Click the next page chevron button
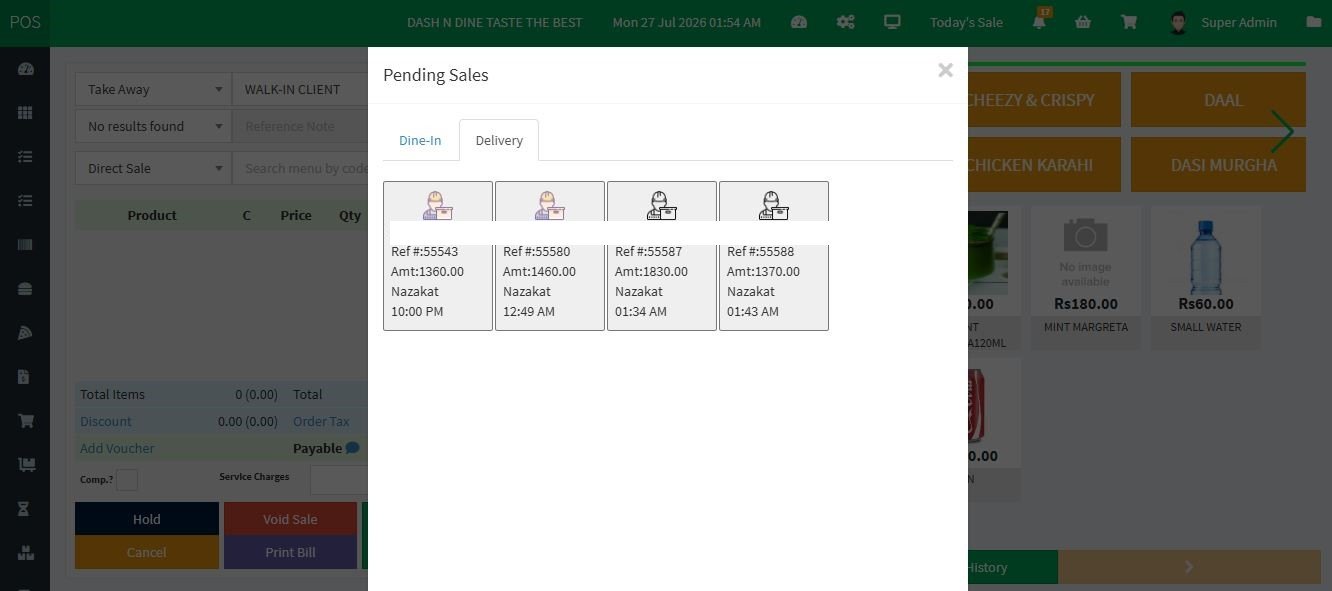Screen dimensions: 1332x591 (1189, 567)
